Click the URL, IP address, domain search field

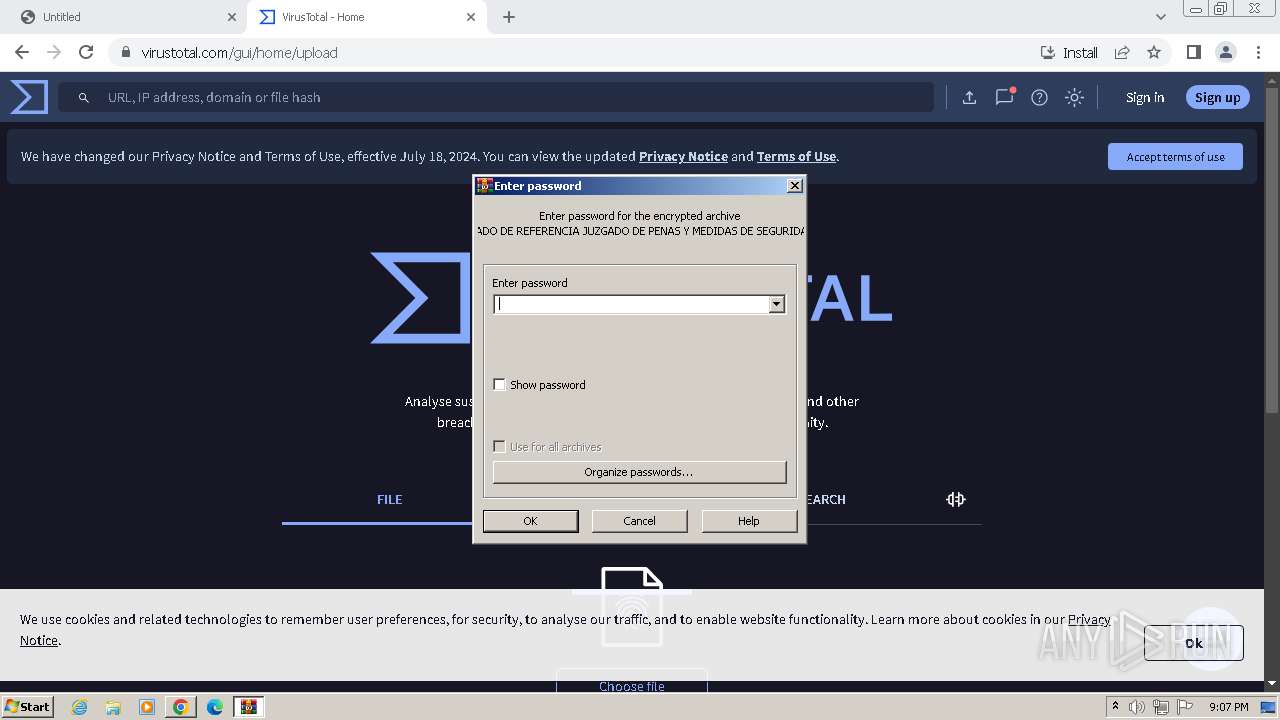(496, 97)
